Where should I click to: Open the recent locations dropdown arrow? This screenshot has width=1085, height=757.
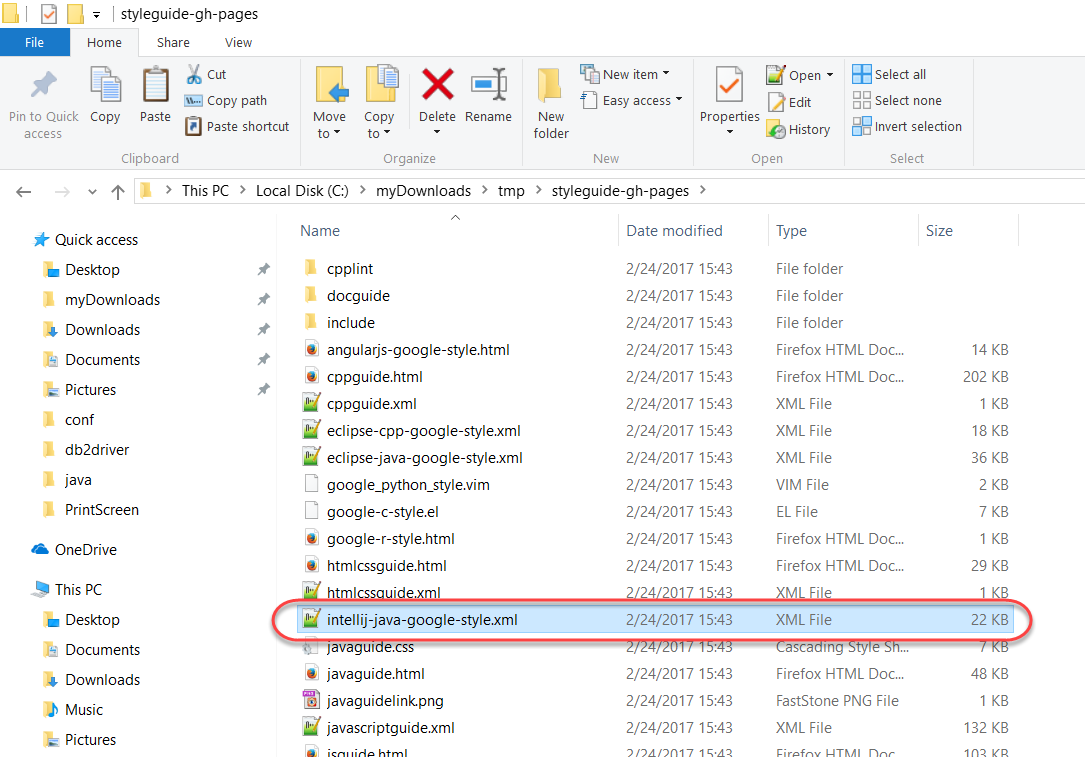[x=92, y=192]
